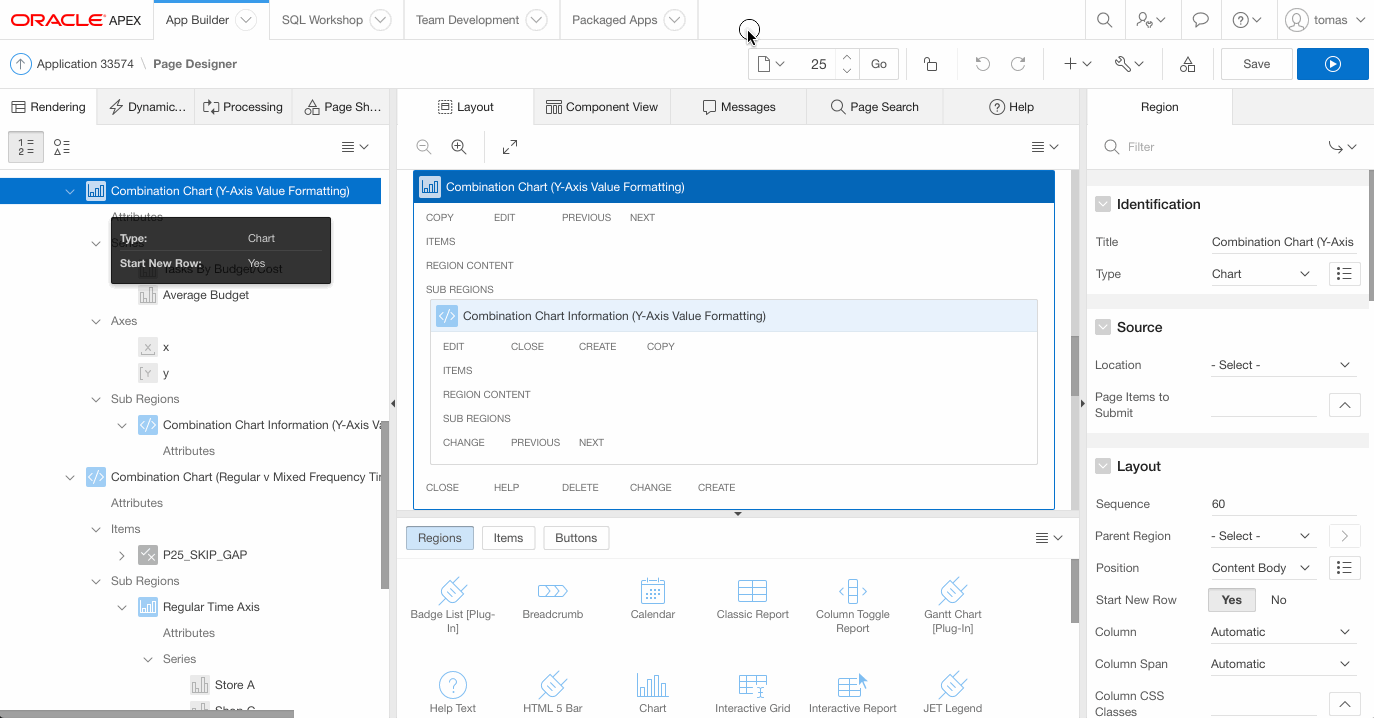Open the Type dropdown showing Chart
Viewport: 1374px width, 718px height.
1262,274
